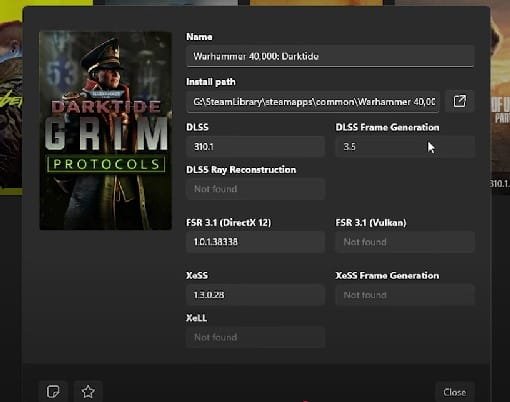
Task: Click the 'Install path' label
Action: coord(211,82)
